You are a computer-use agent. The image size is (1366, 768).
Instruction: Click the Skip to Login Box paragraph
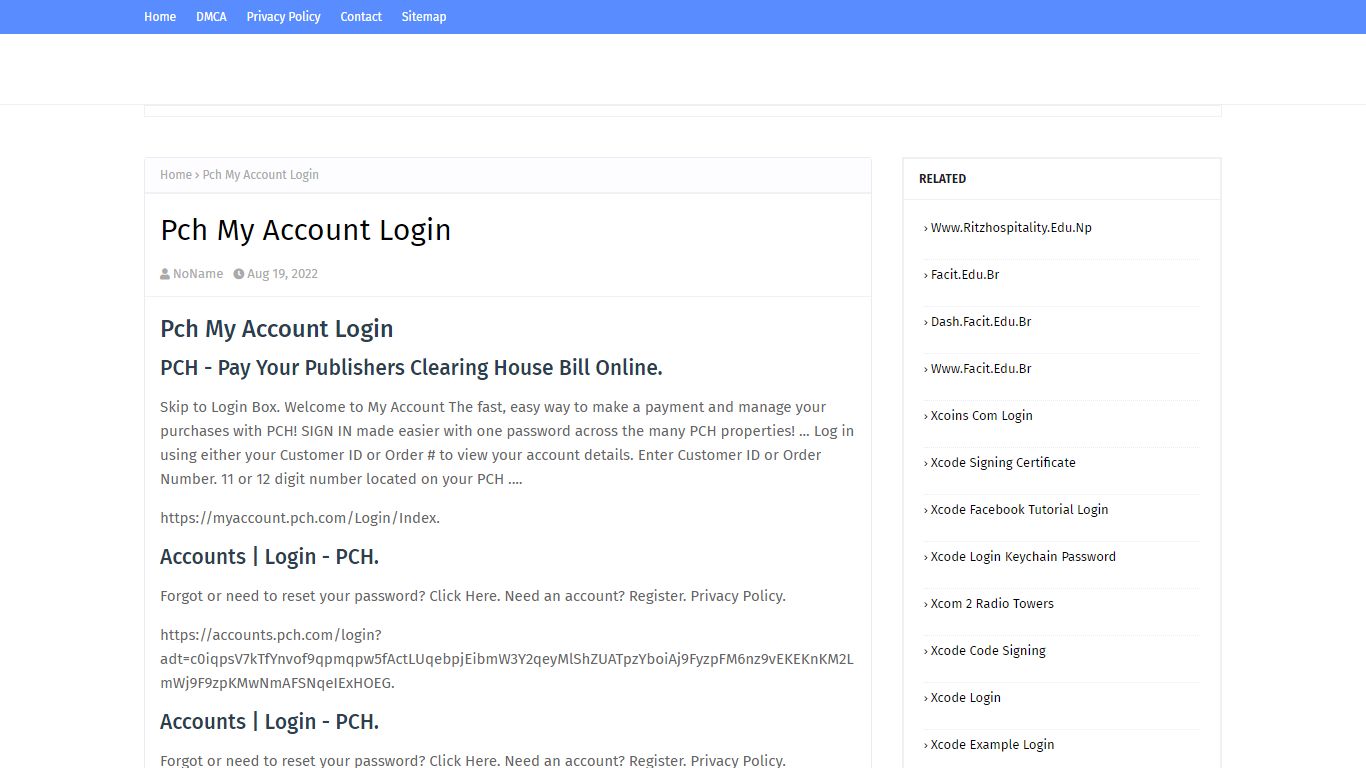click(x=507, y=443)
